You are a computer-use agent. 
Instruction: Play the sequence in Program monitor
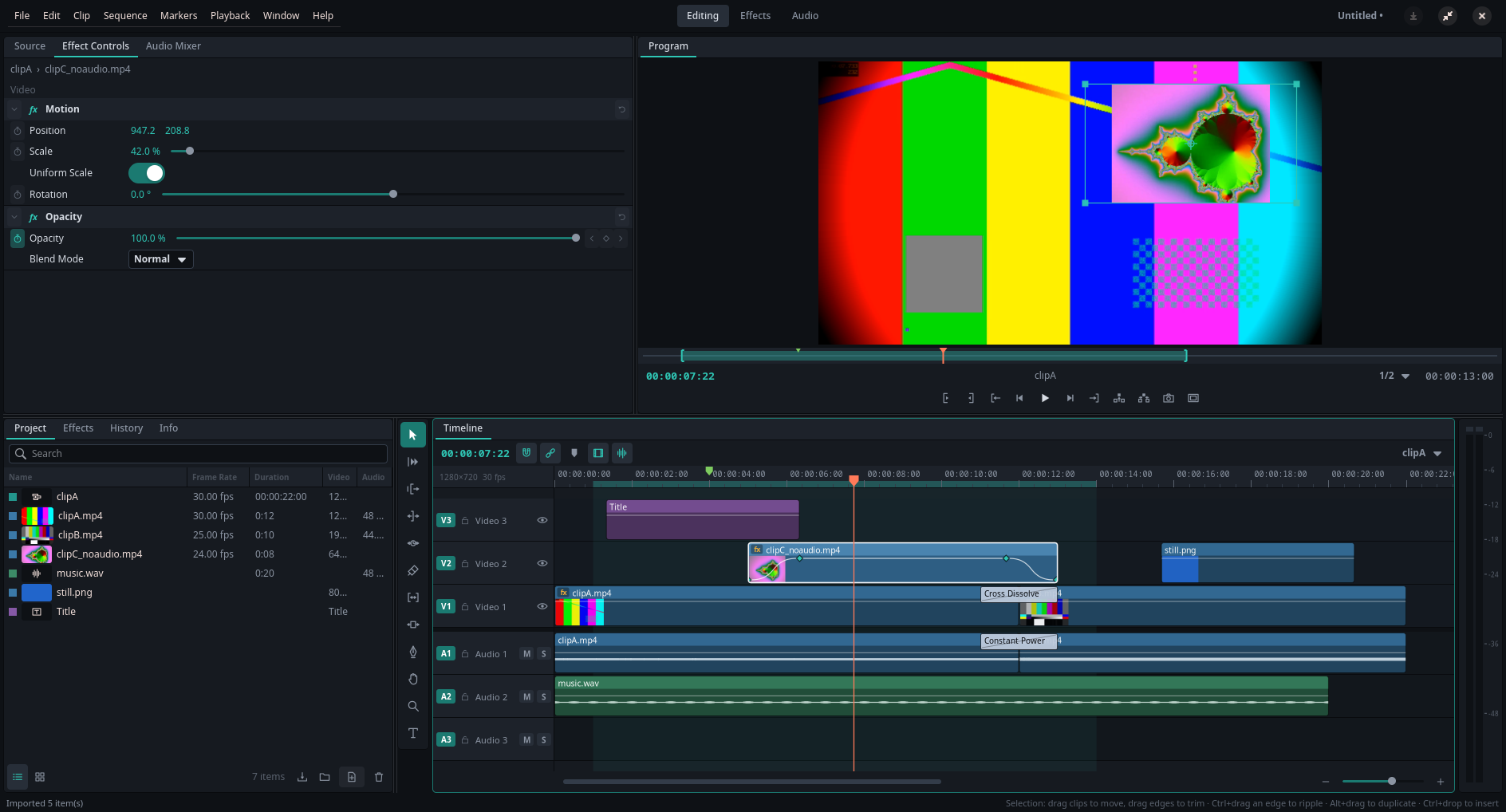coord(1045,398)
